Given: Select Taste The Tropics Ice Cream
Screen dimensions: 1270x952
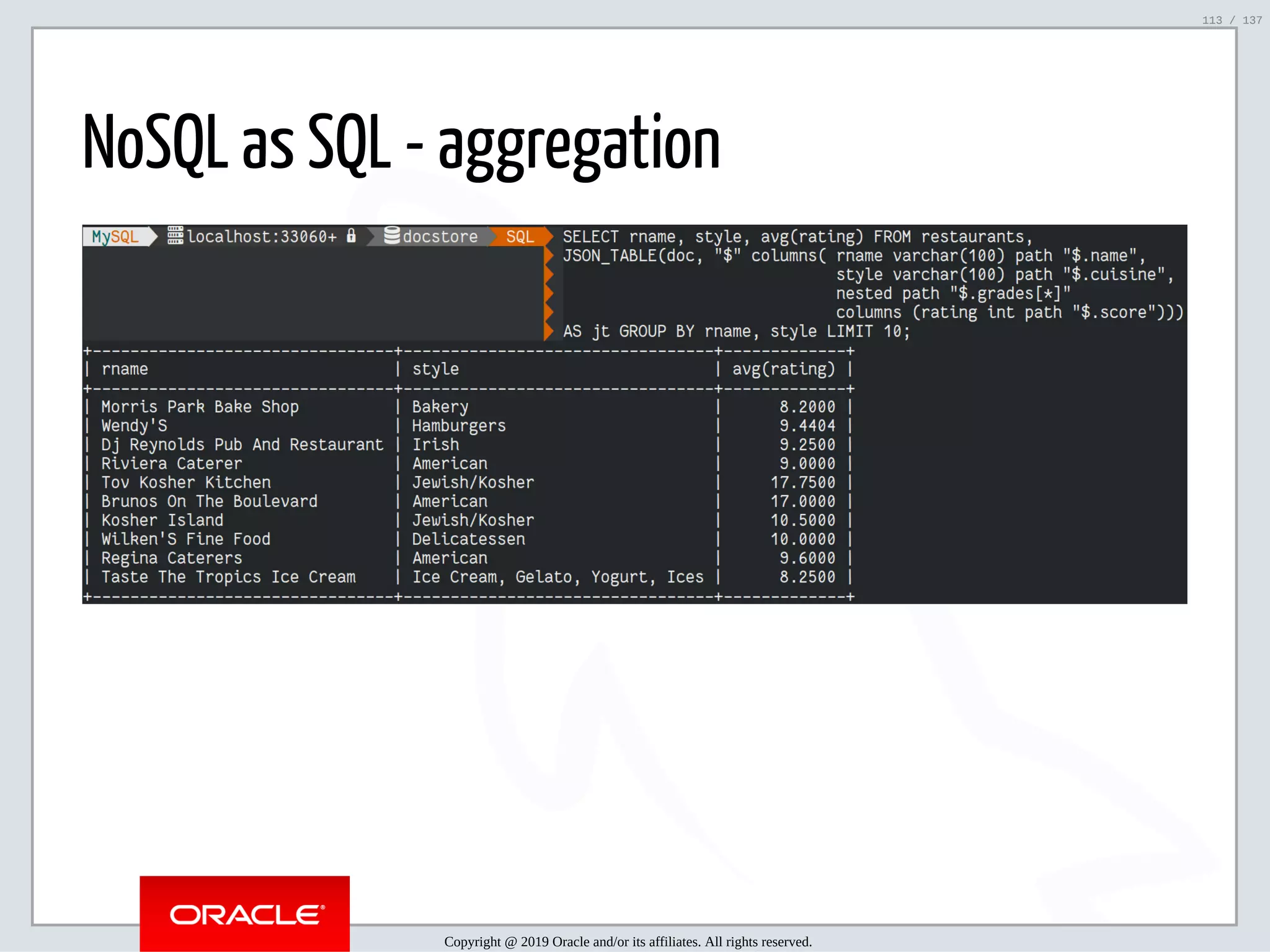Looking at the screenshot, I should tap(228, 577).
